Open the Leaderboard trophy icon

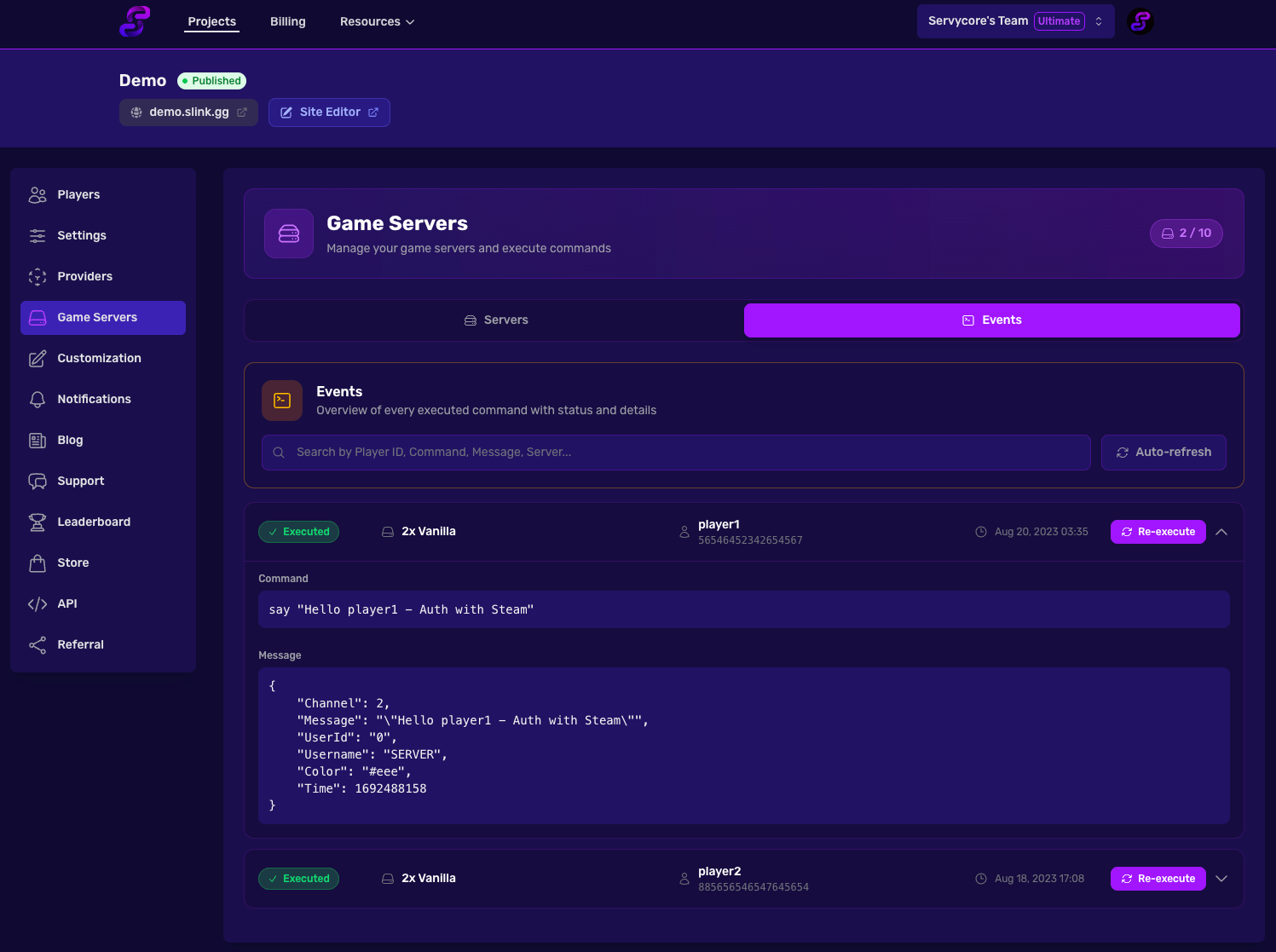(x=38, y=522)
